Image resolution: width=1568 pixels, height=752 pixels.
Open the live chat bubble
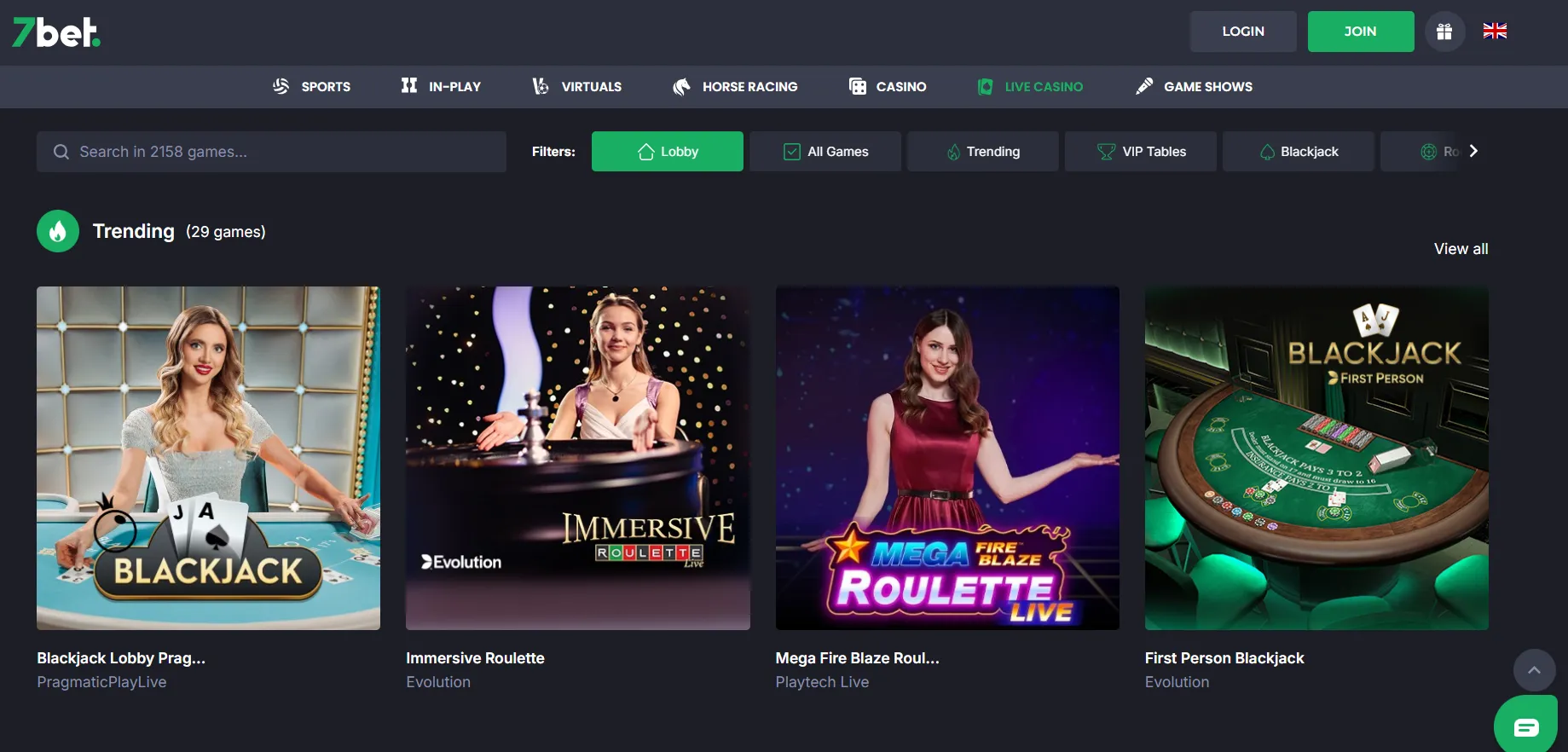[x=1527, y=727]
